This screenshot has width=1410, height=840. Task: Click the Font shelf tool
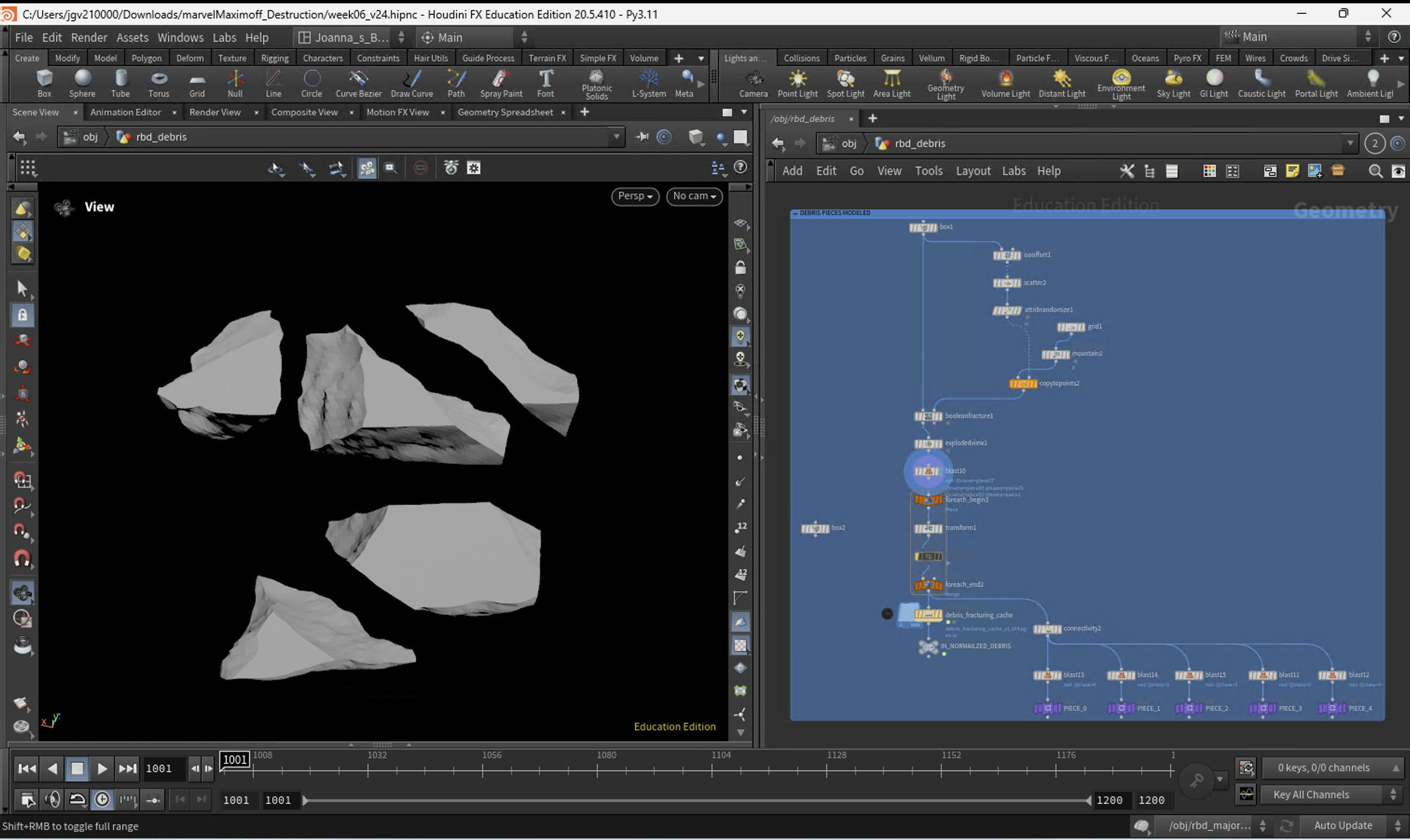(x=545, y=83)
